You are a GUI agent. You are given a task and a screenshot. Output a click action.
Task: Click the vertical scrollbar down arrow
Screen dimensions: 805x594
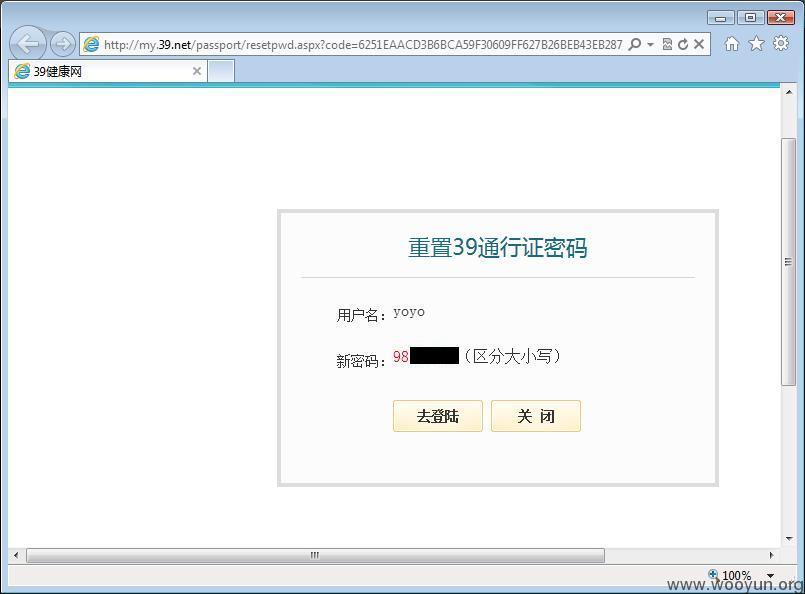point(789,539)
